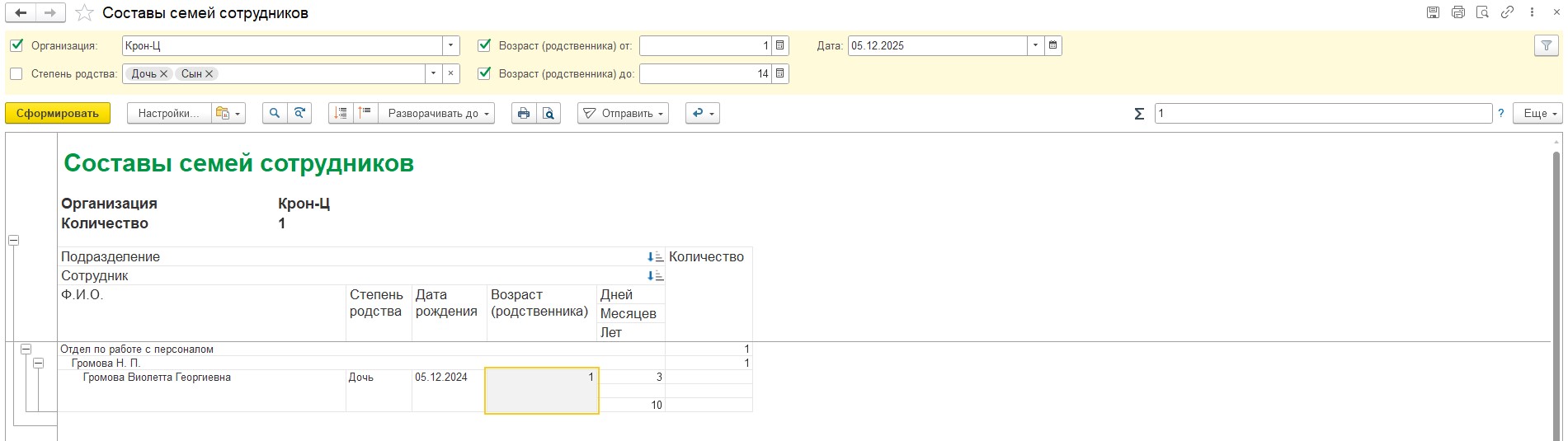Click the Сформировать button
Image resolution: width=1568 pixels, height=441 pixels.
(58, 114)
